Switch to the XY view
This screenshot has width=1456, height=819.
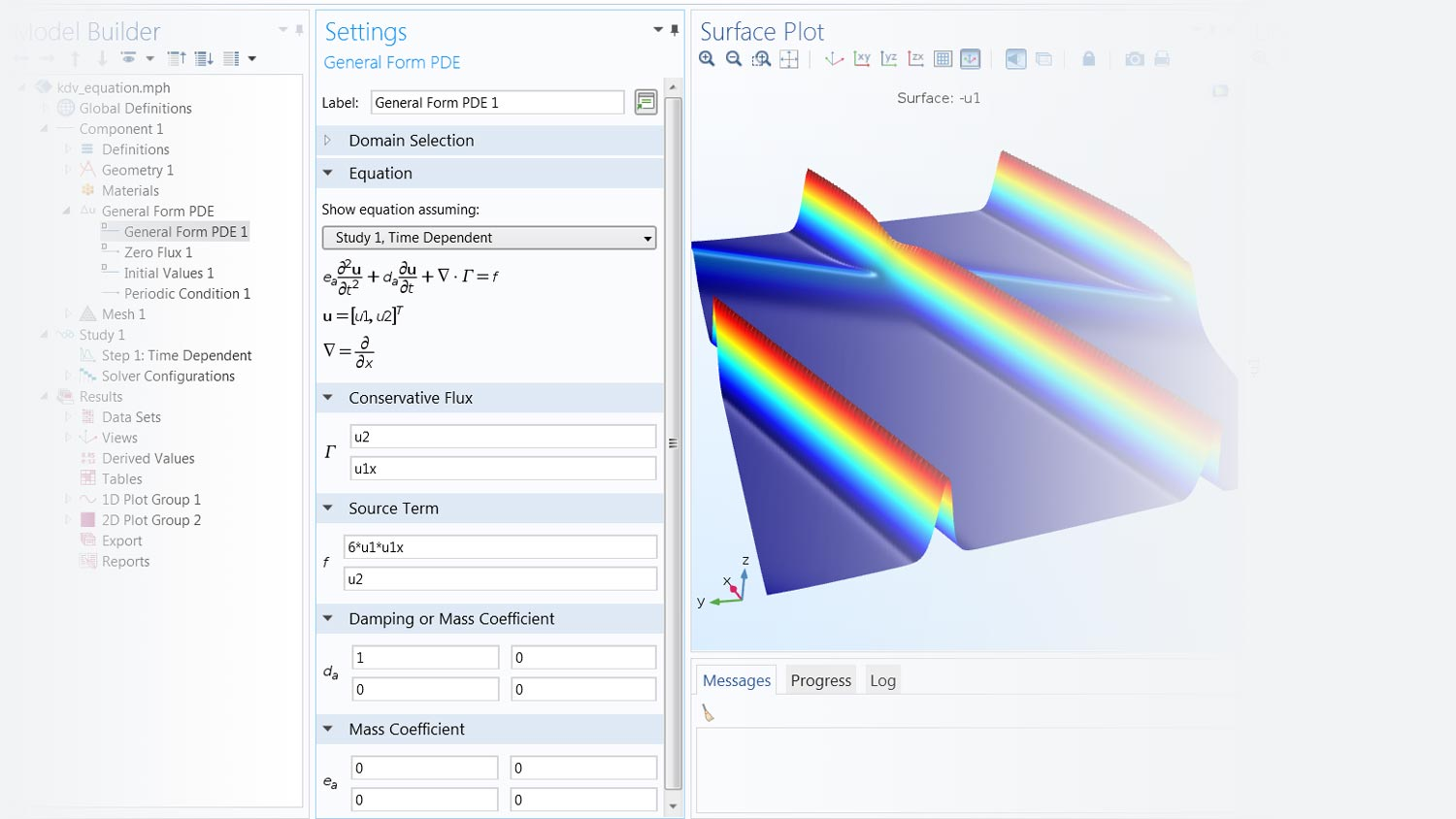pyautogui.click(x=862, y=59)
